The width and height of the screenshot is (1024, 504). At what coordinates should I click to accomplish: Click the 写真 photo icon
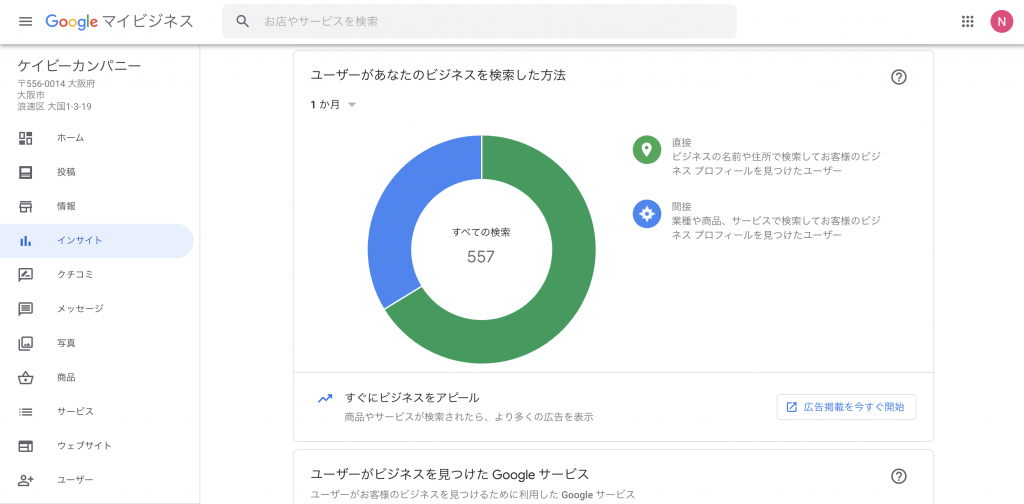25,343
